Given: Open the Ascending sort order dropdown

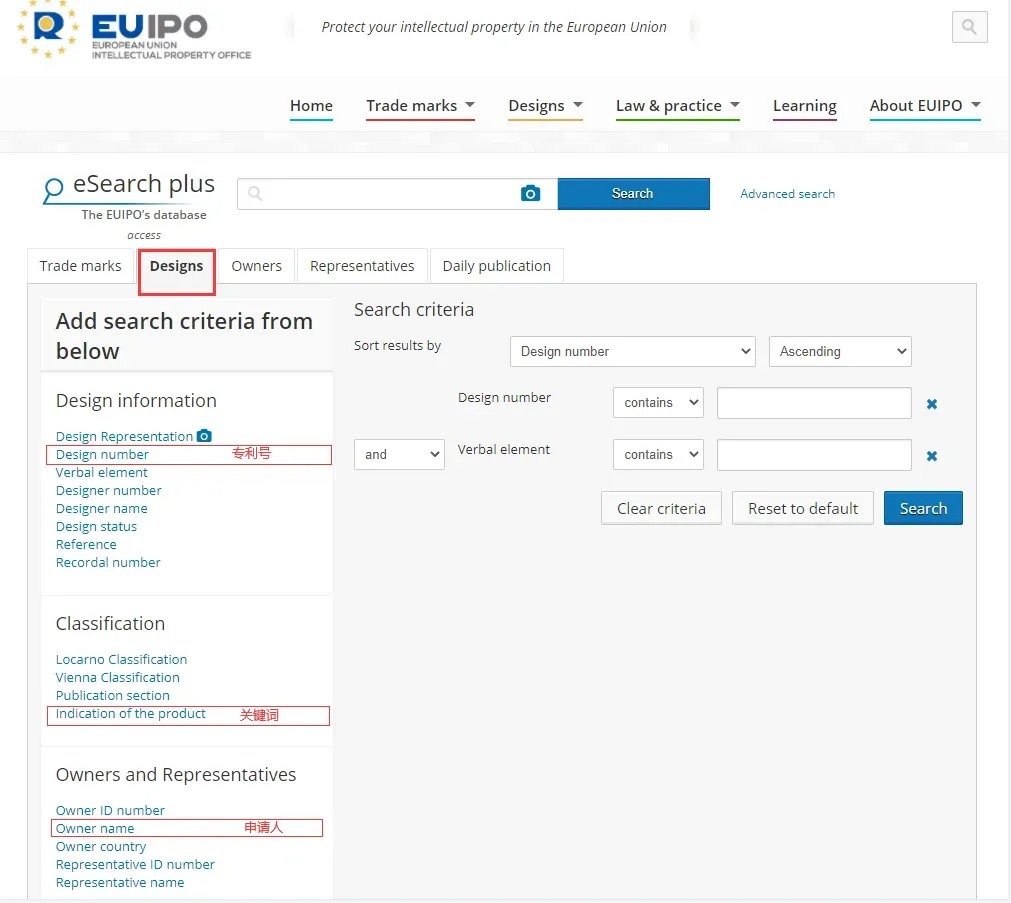Looking at the screenshot, I should [x=839, y=352].
